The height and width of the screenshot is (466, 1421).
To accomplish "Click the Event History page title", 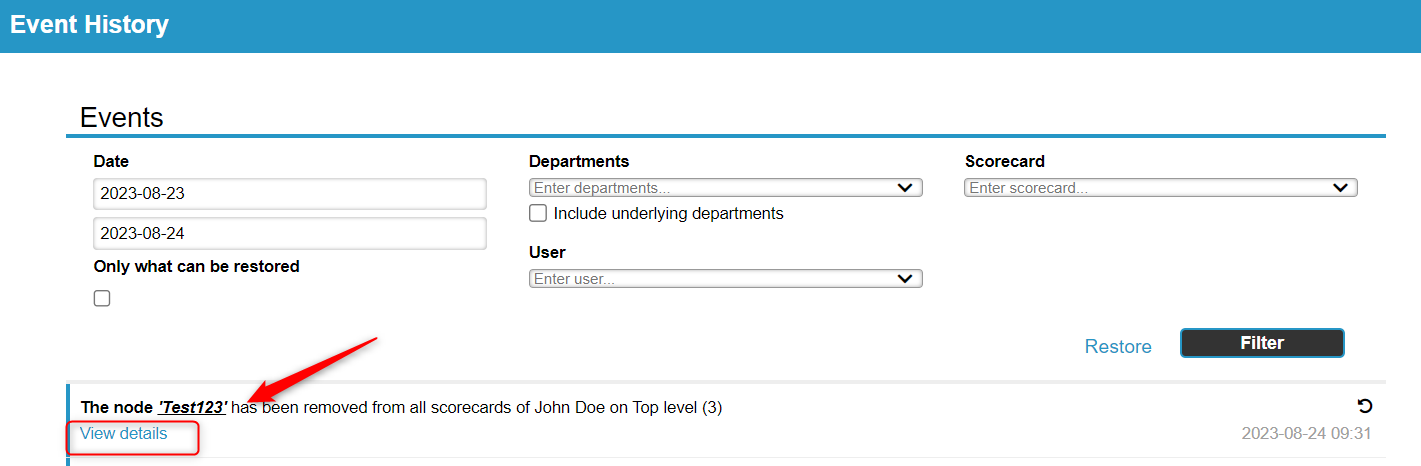I will 90,25.
